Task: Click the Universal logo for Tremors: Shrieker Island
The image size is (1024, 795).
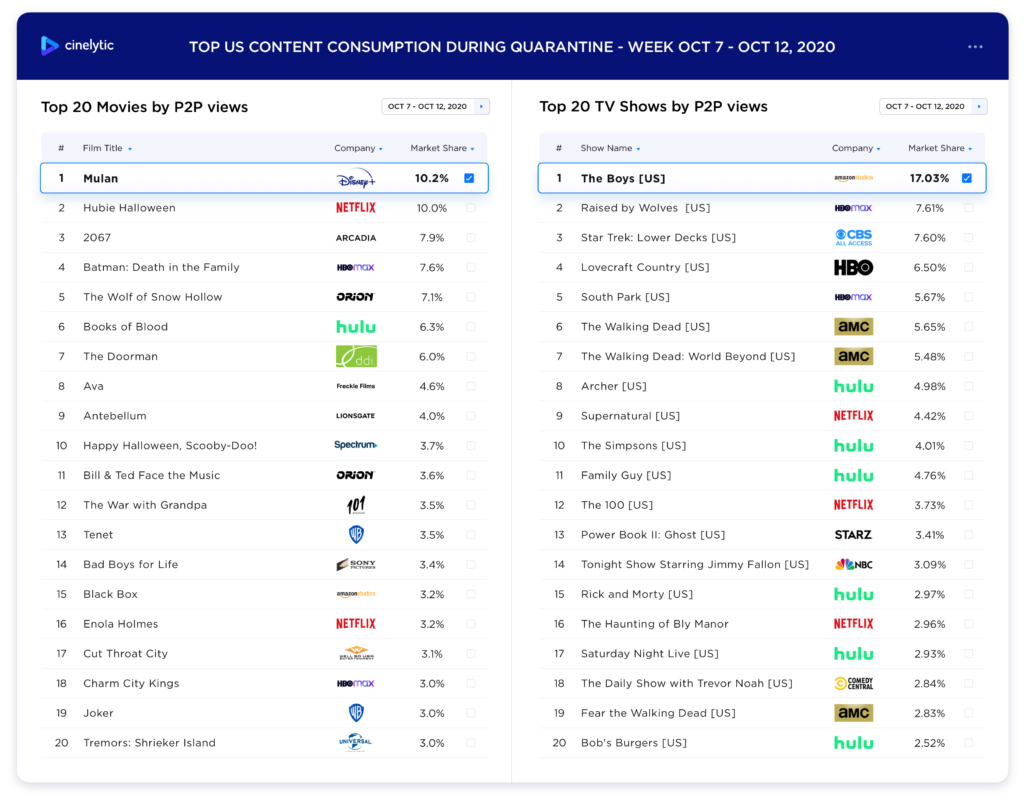Action: pyautogui.click(x=356, y=743)
